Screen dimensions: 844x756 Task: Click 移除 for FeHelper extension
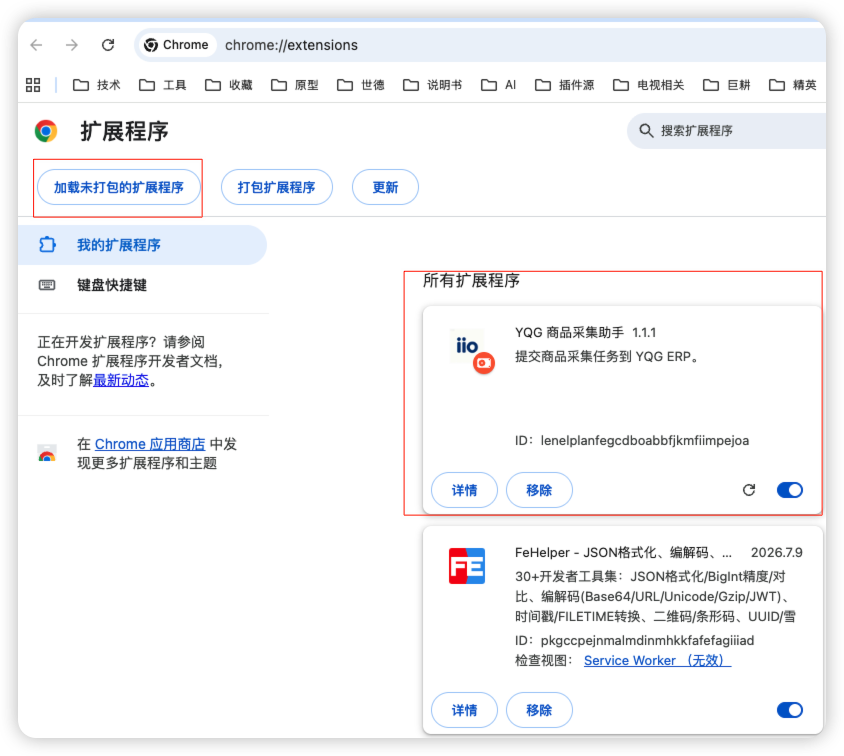click(539, 710)
